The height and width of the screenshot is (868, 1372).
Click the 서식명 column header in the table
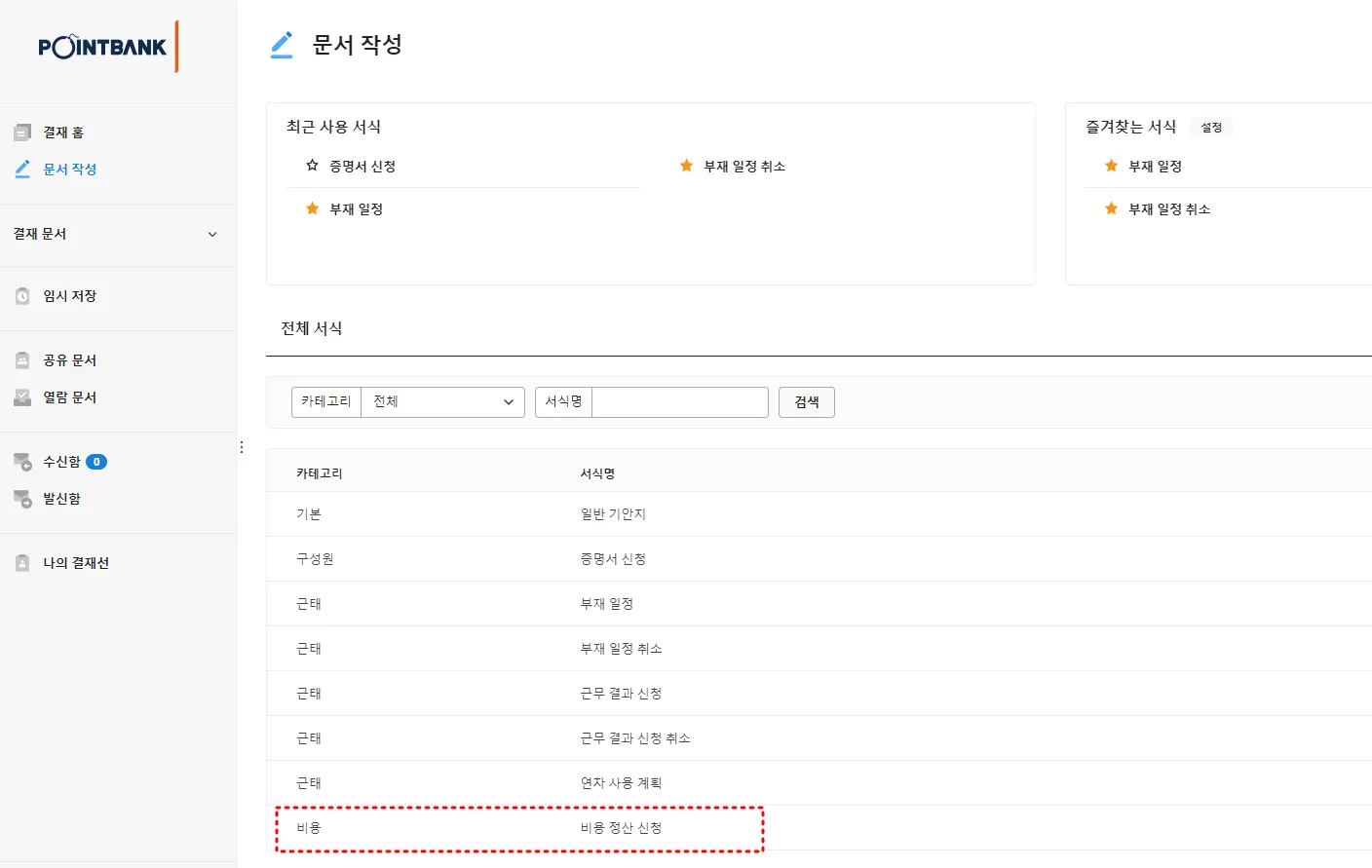tap(597, 473)
